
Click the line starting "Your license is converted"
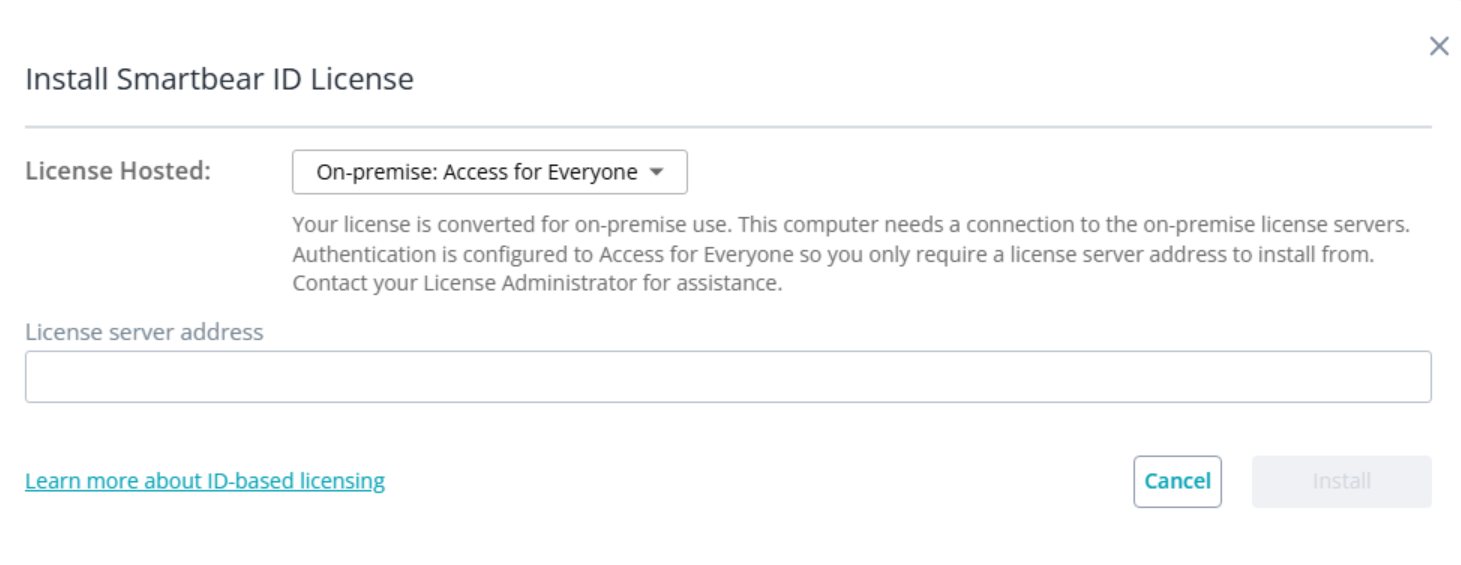850,225
